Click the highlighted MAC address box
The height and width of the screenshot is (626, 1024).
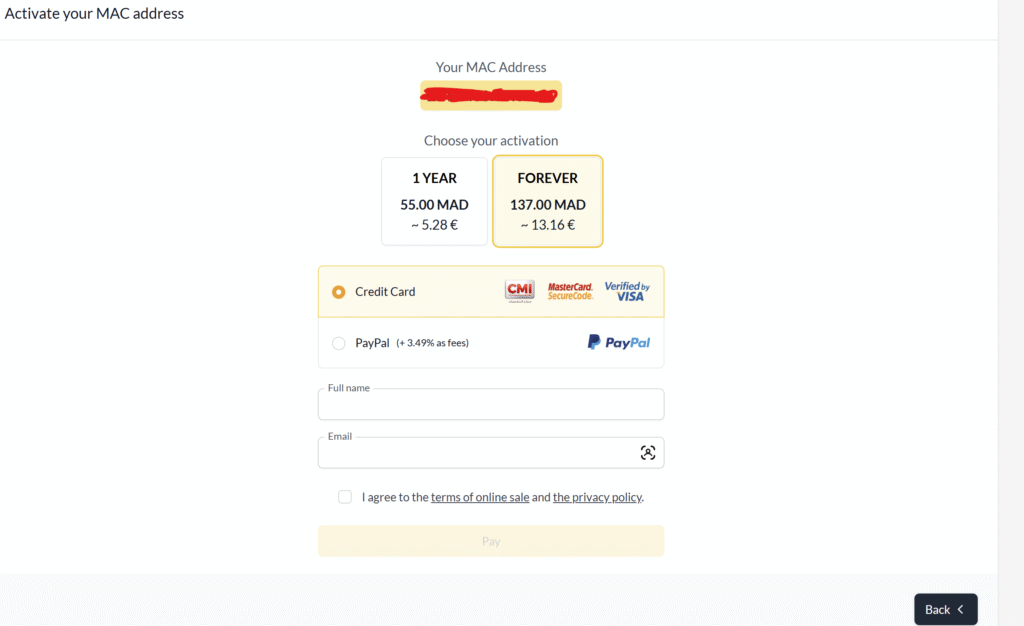(x=491, y=95)
